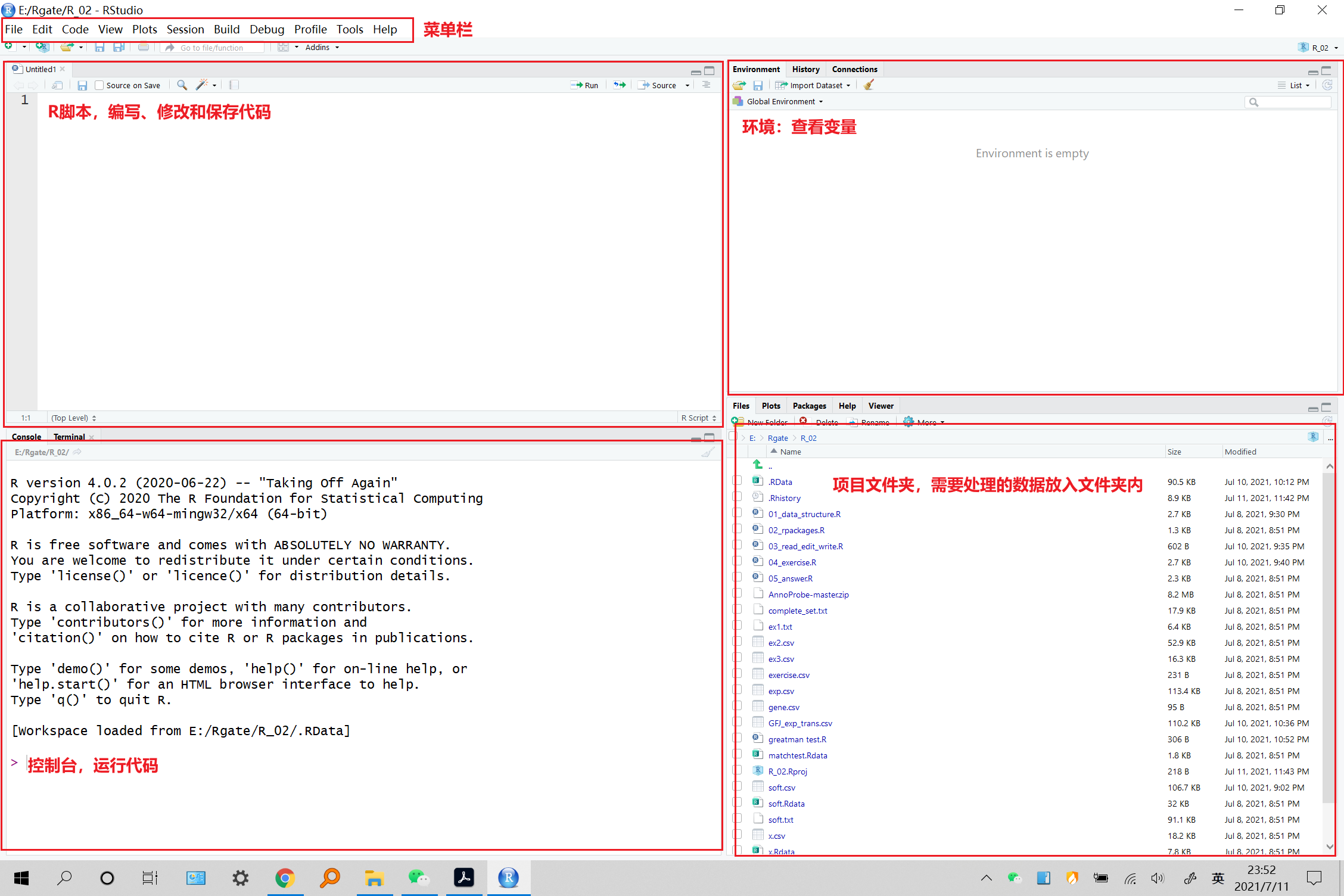Click the Source button in the editor toolbar
The image size is (1344, 896).
pyautogui.click(x=658, y=85)
